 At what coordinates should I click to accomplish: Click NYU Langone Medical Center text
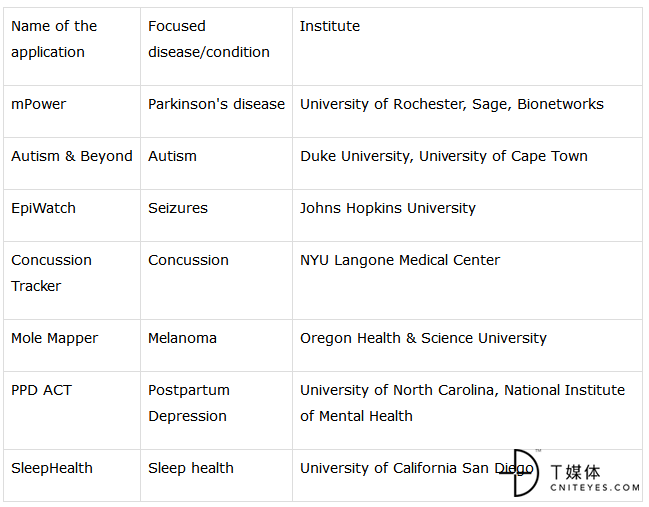[x=400, y=260]
